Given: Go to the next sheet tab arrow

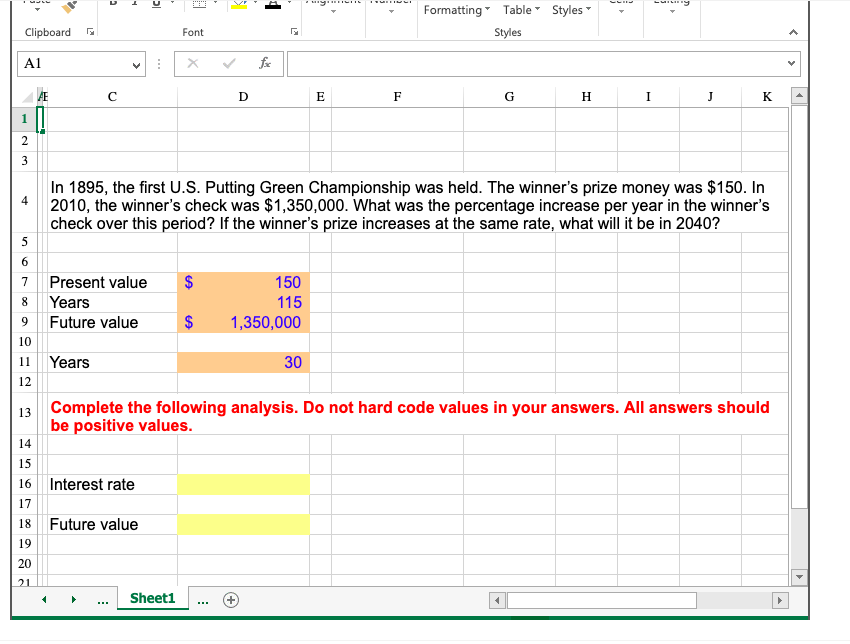Looking at the screenshot, I should (x=73, y=600).
